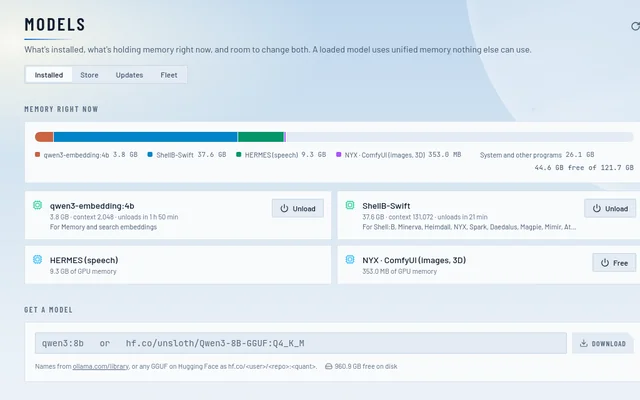The height and width of the screenshot is (400, 640).
Task: Click the 'ShellB-Swift' card title
Action: [x=386, y=206]
